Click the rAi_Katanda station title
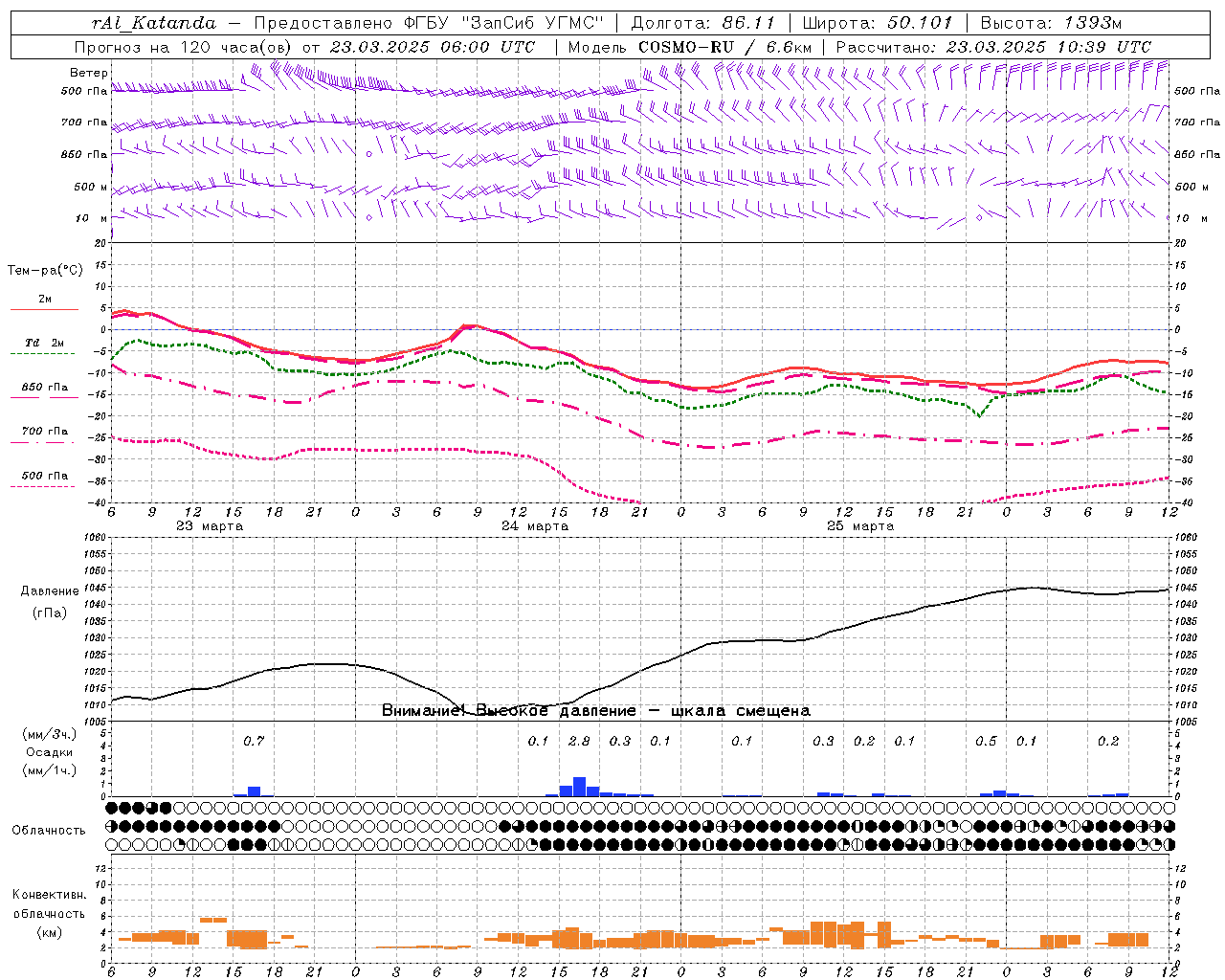Screen dimensions: 1225x980 [154, 23]
